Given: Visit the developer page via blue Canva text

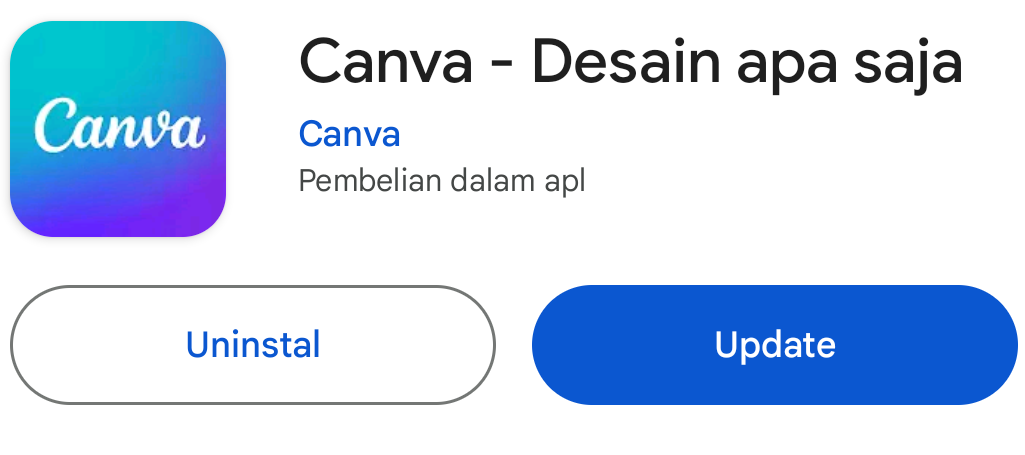Looking at the screenshot, I should click(x=349, y=134).
